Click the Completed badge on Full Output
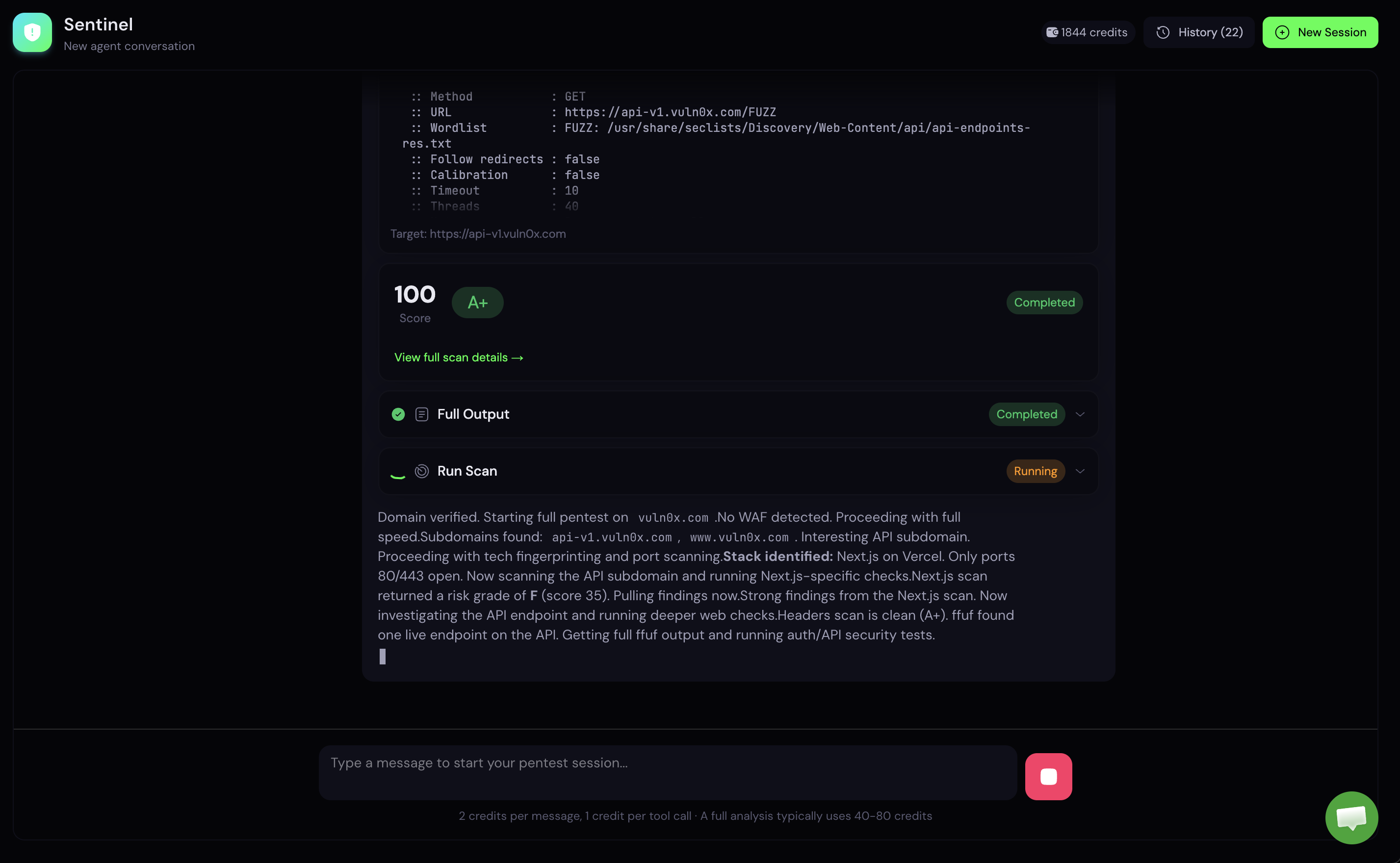Image resolution: width=1400 pixels, height=863 pixels. click(1027, 414)
